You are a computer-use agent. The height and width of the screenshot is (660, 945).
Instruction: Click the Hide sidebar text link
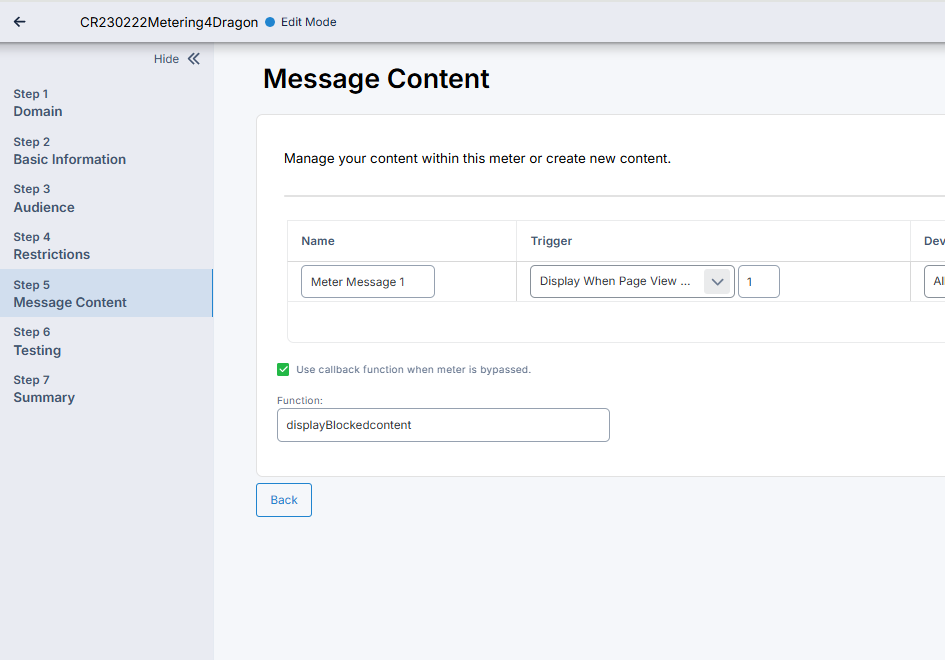(x=166, y=59)
